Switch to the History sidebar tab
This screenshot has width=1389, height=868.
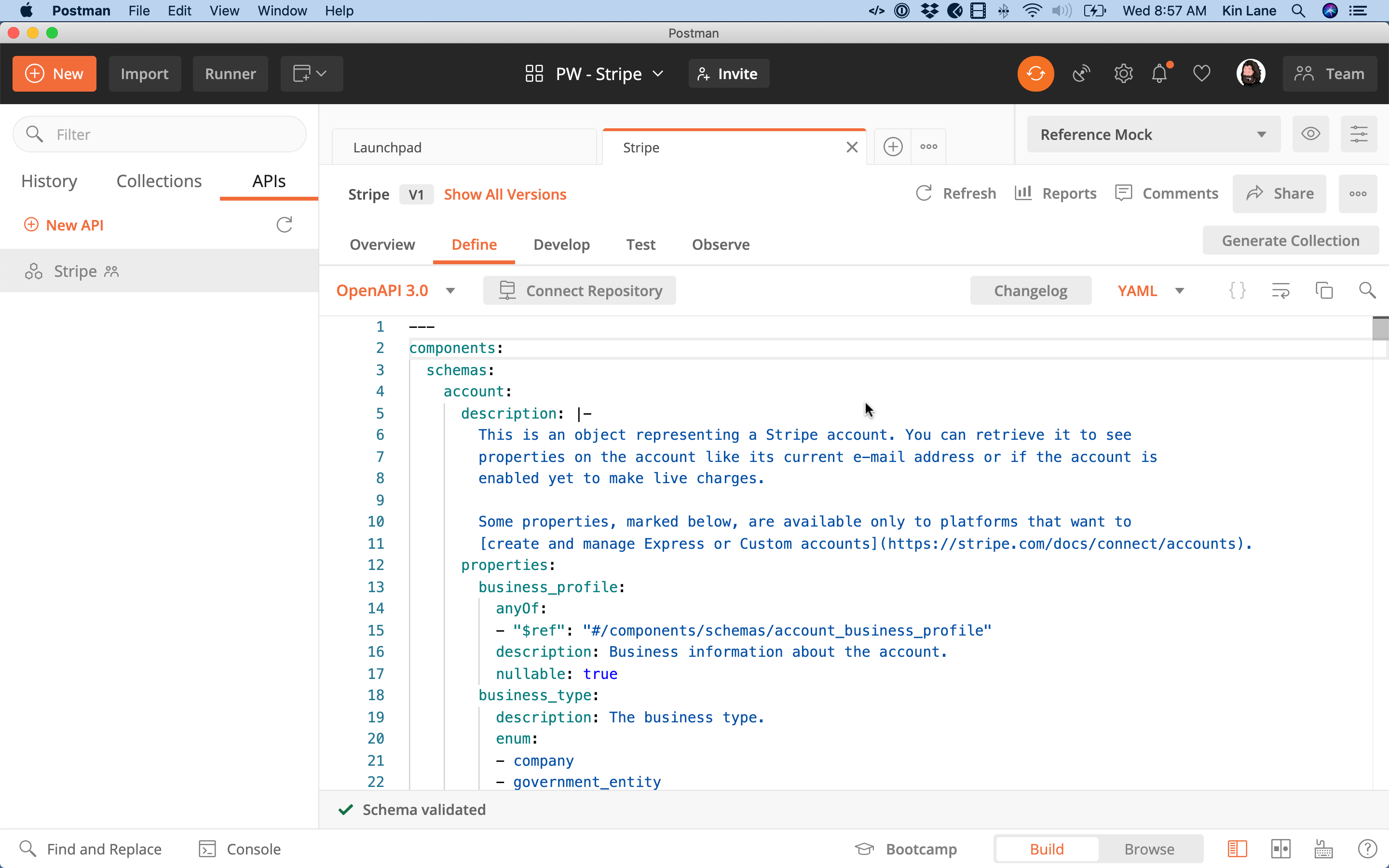click(x=49, y=181)
